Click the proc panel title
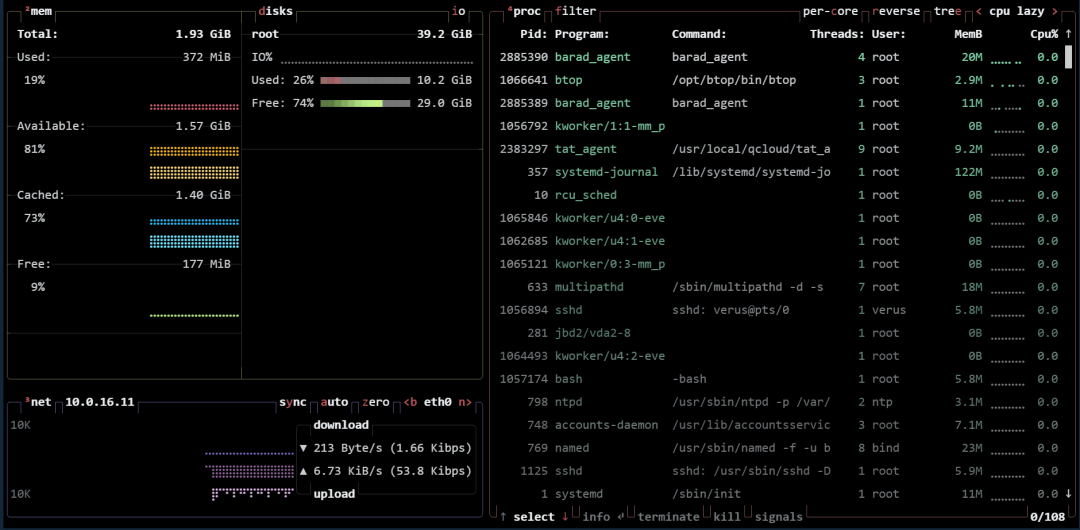The image size is (1080, 530). pos(526,12)
